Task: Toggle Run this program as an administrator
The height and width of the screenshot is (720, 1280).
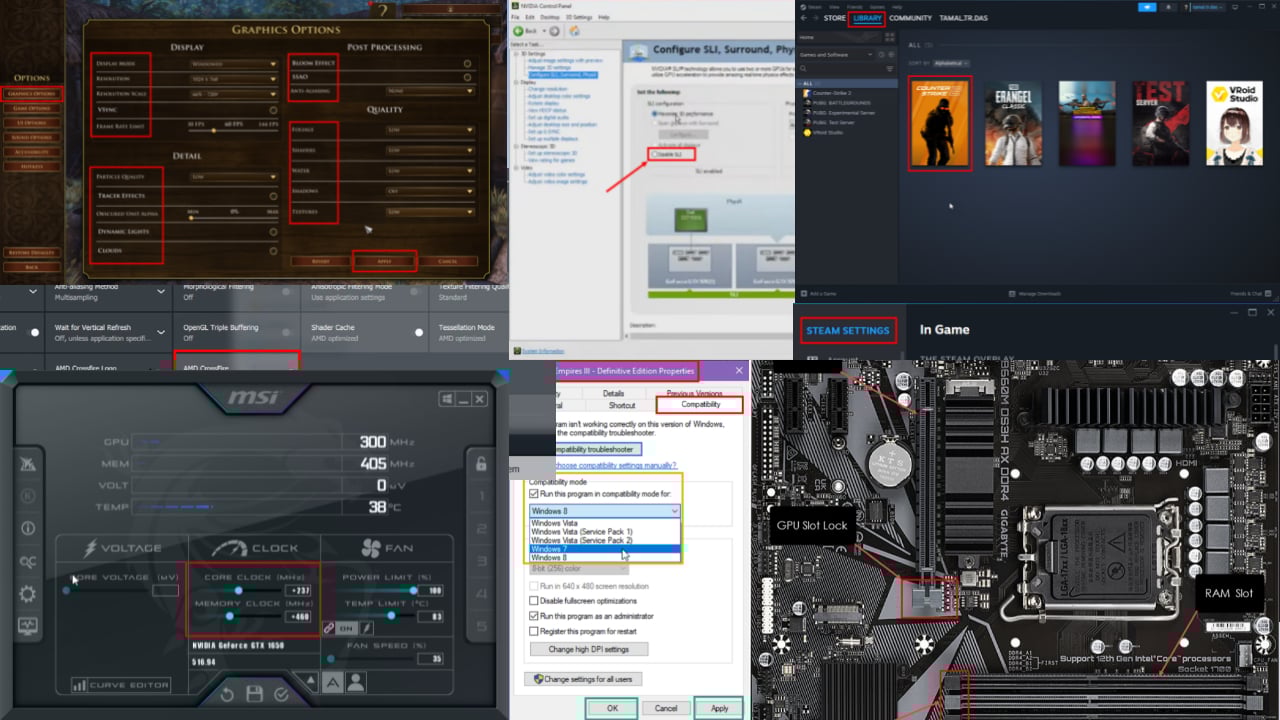Action: click(533, 616)
